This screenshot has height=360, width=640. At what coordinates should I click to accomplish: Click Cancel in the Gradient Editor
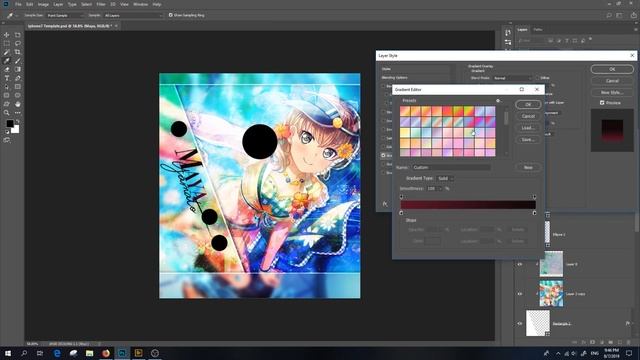[x=528, y=116]
